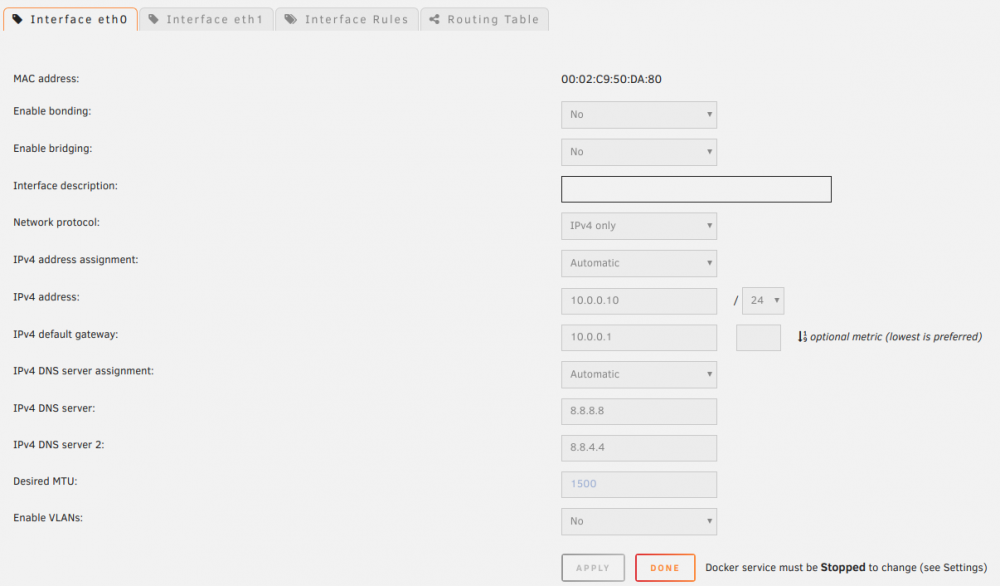
Task: Open the Interface eth1 tab
Action: point(206,19)
